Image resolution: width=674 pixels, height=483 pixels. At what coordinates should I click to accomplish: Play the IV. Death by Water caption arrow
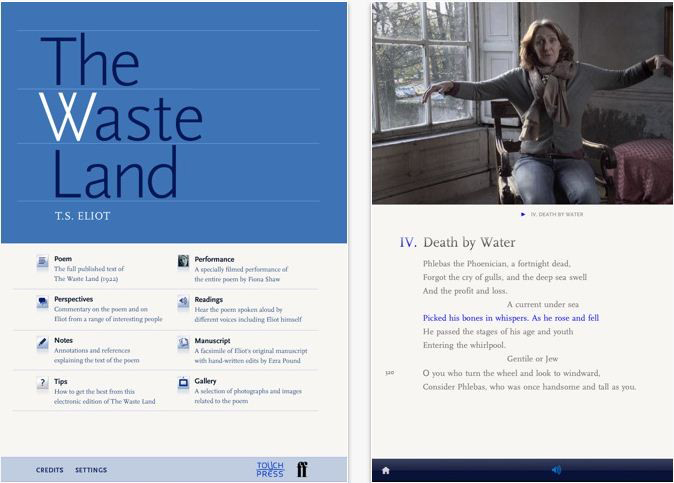523,214
